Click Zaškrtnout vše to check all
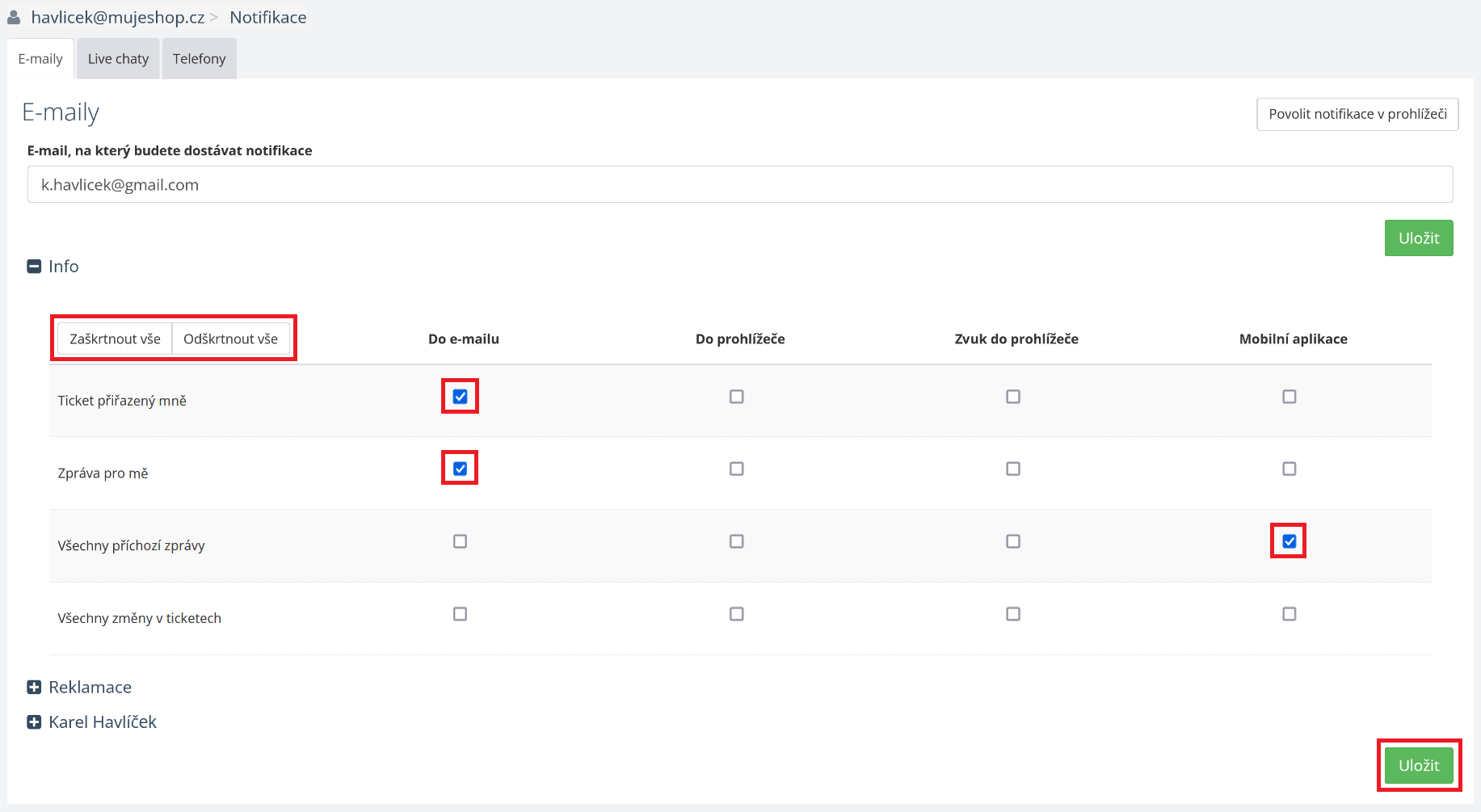1481x812 pixels. coord(115,339)
